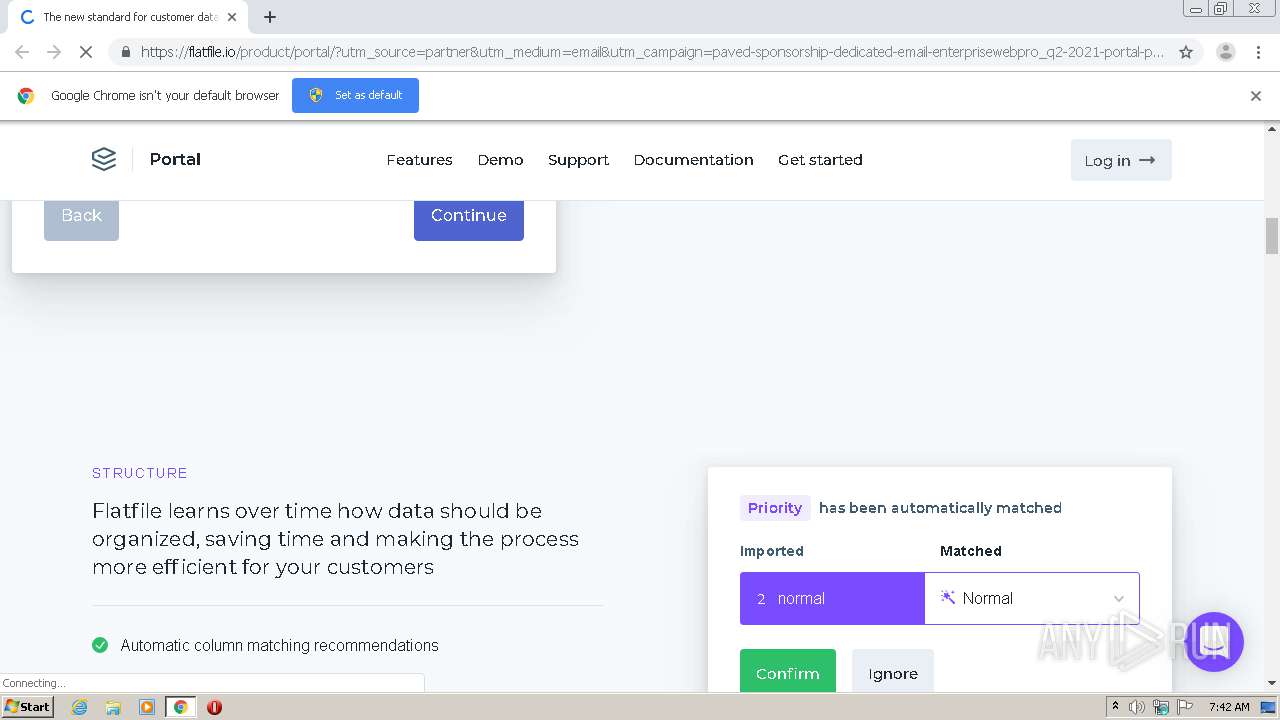1280x720 pixels.
Task: Click 'Automatic column matching recommendations' text
Action: click(x=279, y=645)
